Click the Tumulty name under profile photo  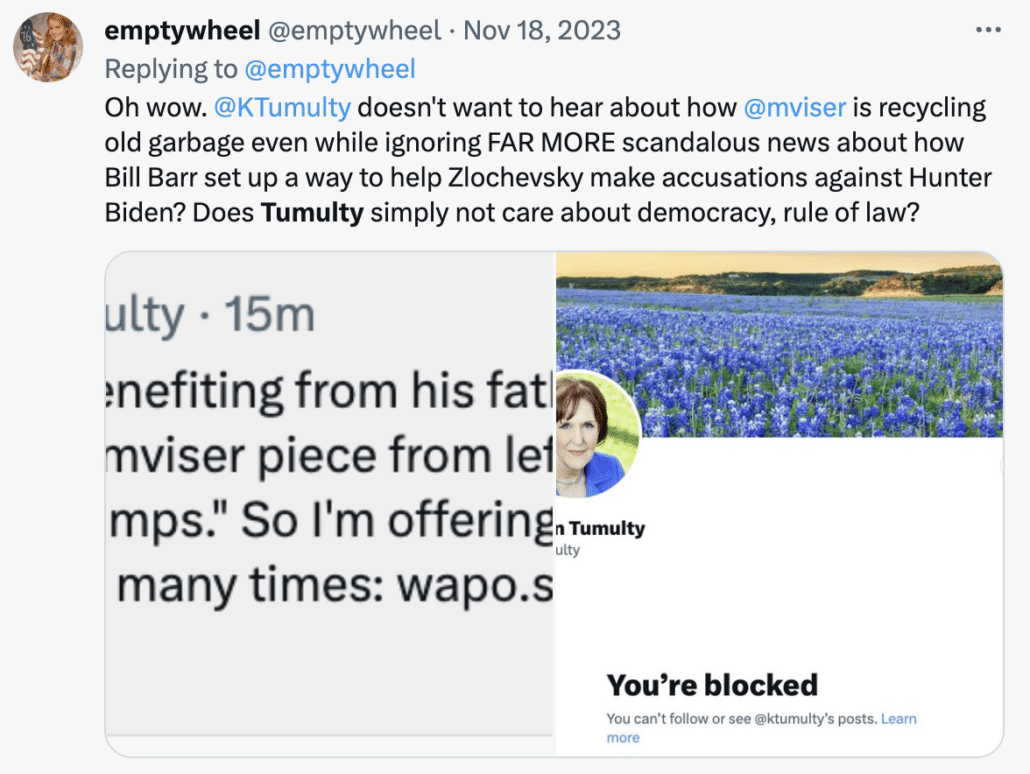pos(601,528)
